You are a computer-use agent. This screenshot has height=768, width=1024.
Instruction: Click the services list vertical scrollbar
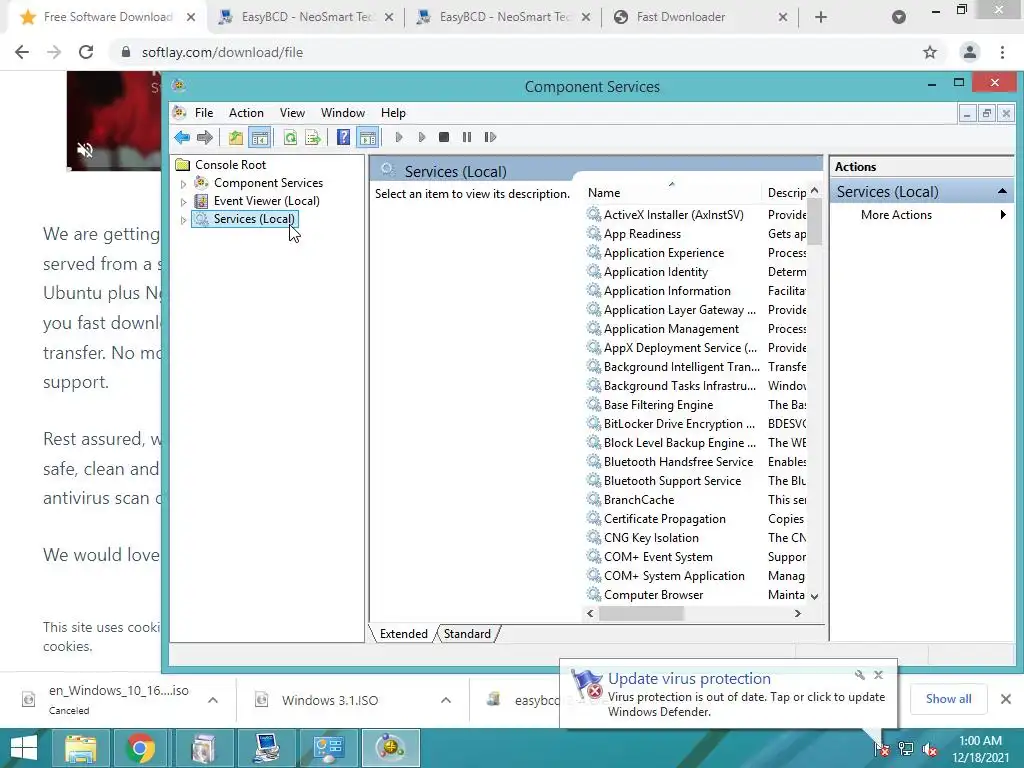[814, 221]
